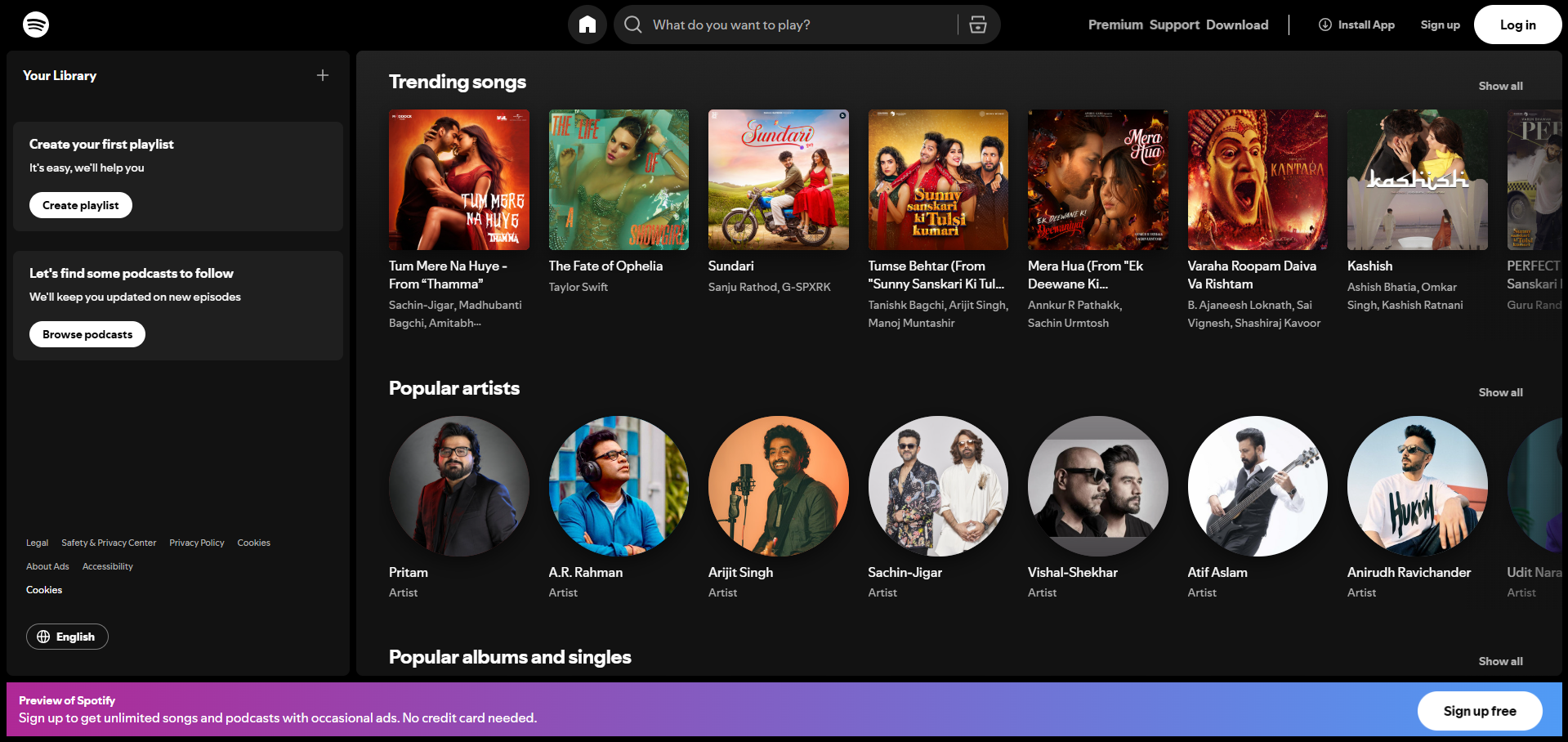
Task: Create a playlist using the plus icon
Action: [x=322, y=74]
